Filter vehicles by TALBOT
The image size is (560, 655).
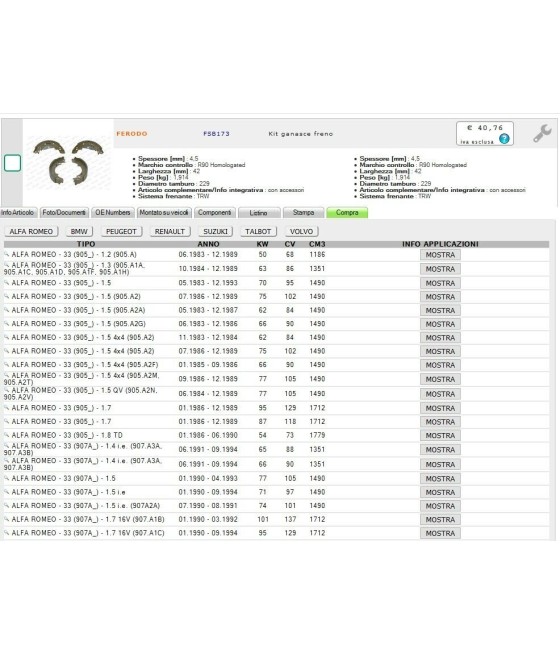258,231
